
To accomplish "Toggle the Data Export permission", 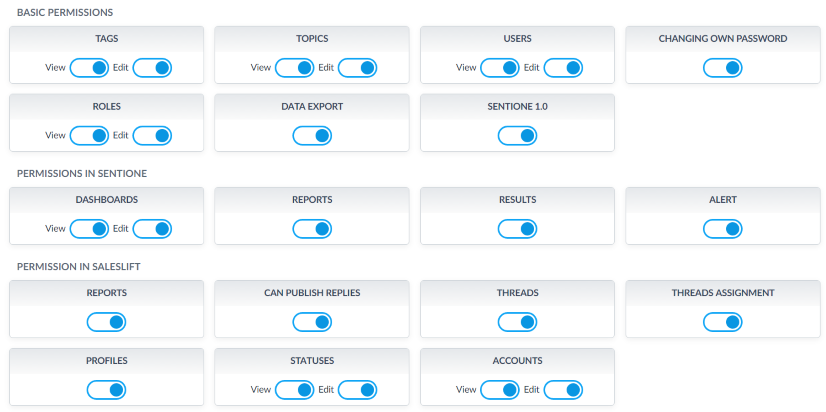I will 312,136.
